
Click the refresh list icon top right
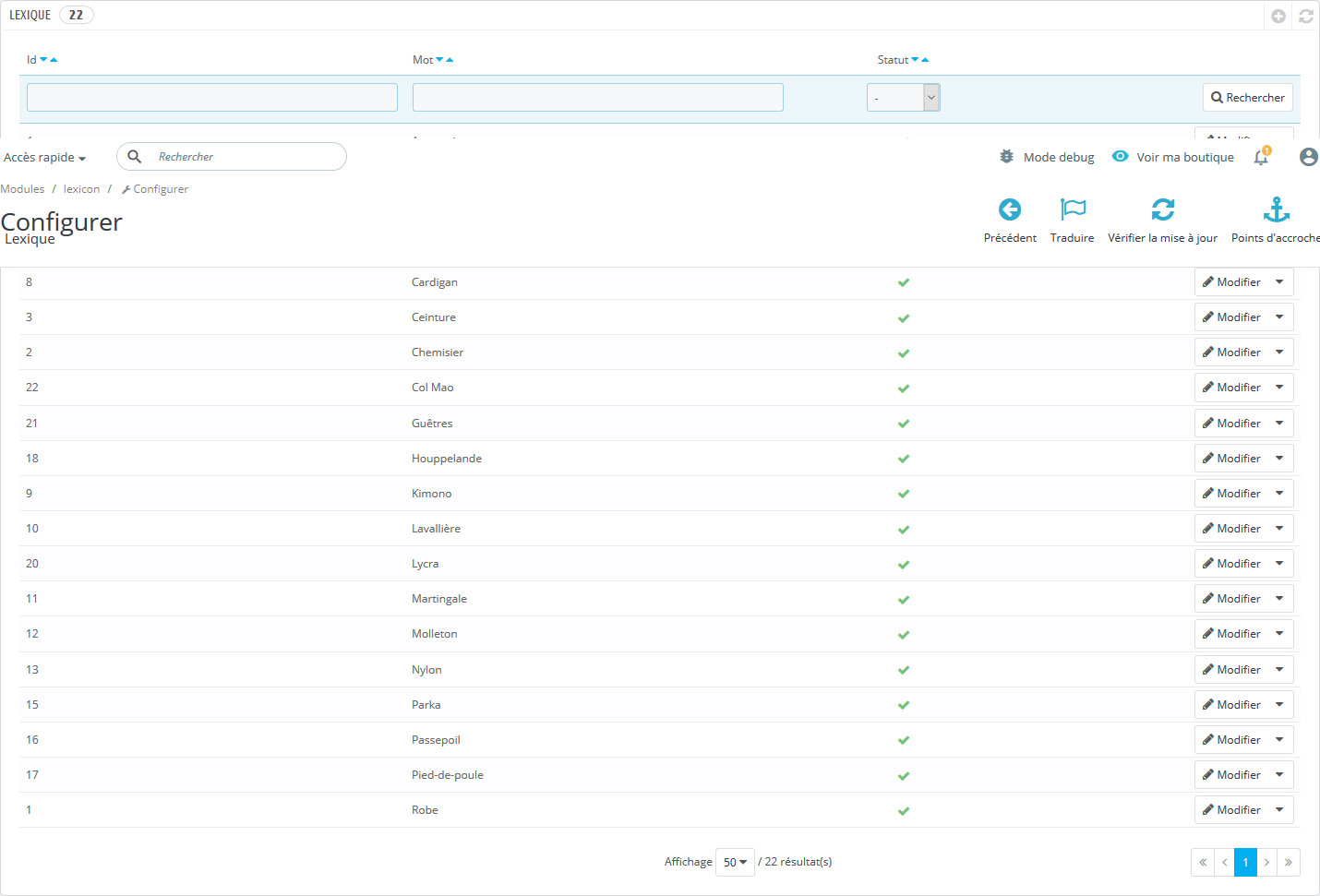tap(1306, 16)
